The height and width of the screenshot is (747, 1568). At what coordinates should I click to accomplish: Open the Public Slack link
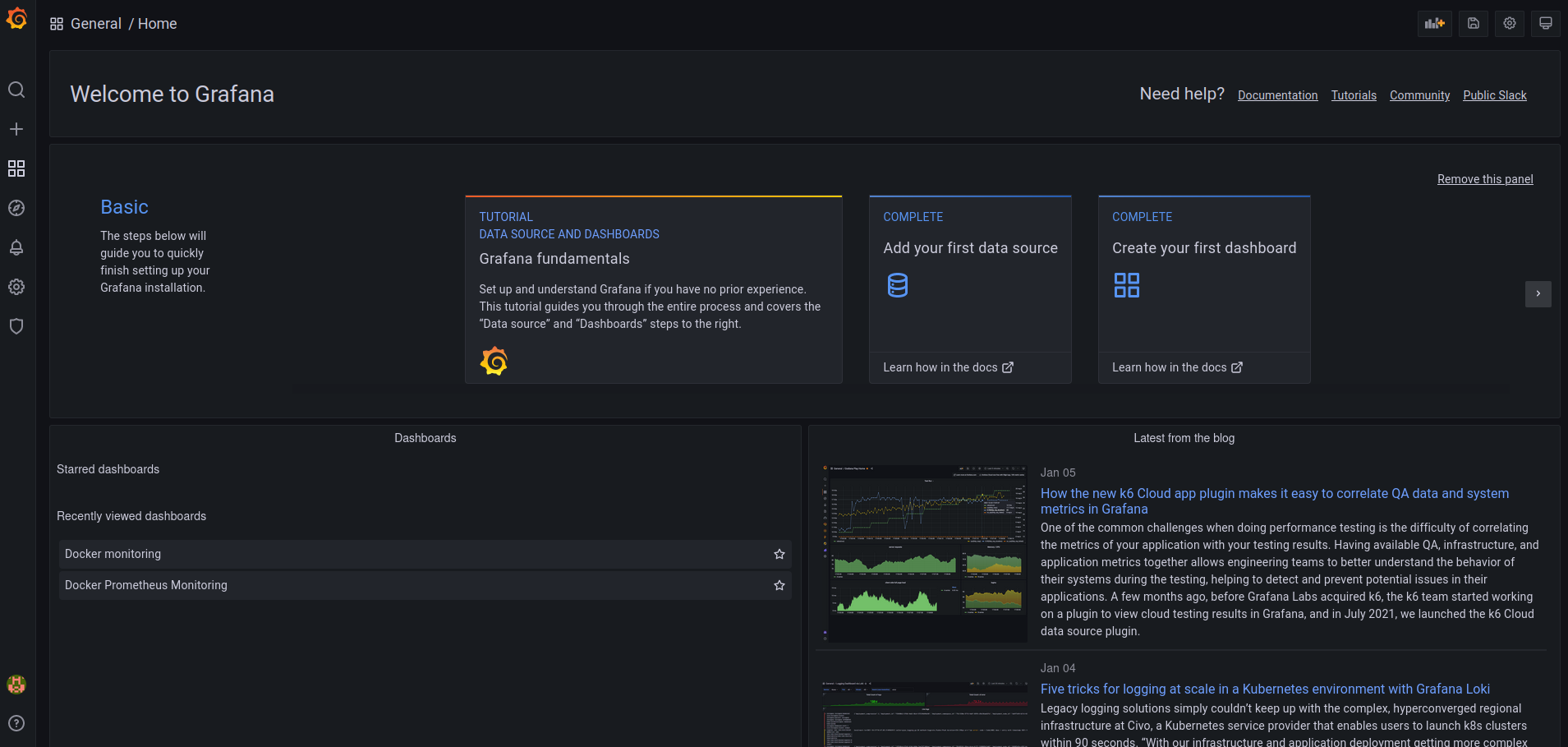pyautogui.click(x=1495, y=95)
